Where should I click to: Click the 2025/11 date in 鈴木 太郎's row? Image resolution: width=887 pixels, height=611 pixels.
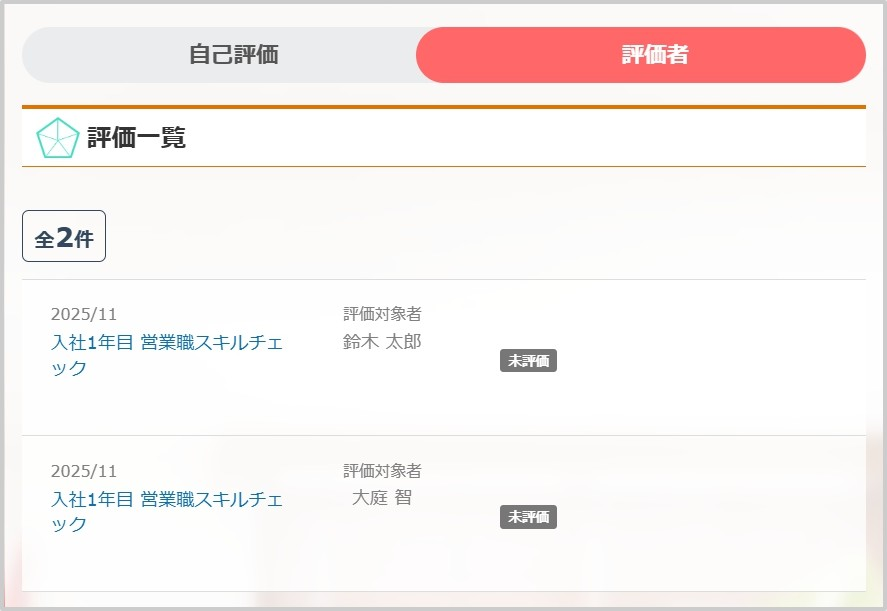click(x=84, y=315)
